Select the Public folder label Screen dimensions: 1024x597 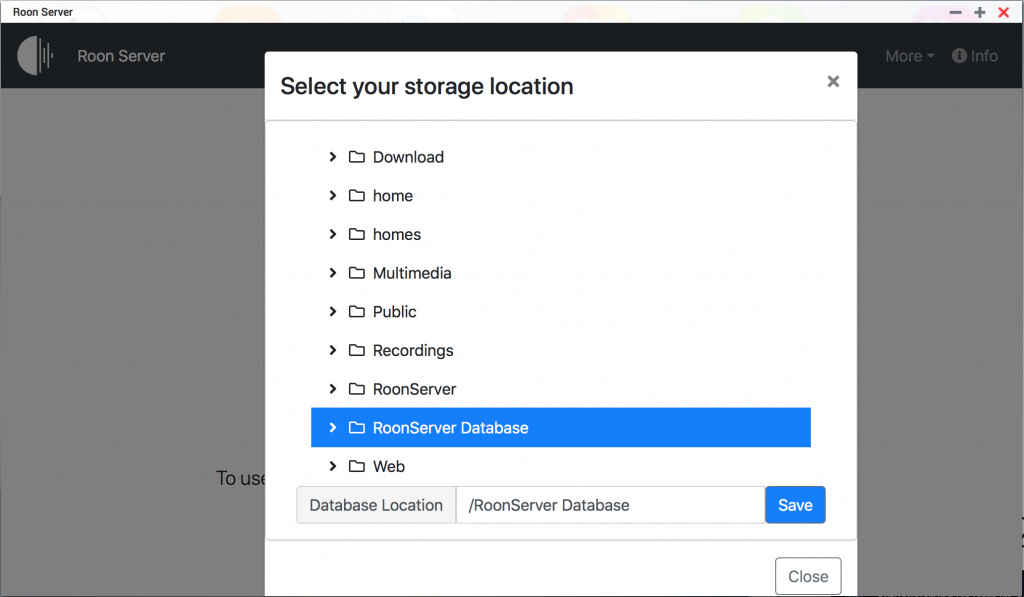395,312
